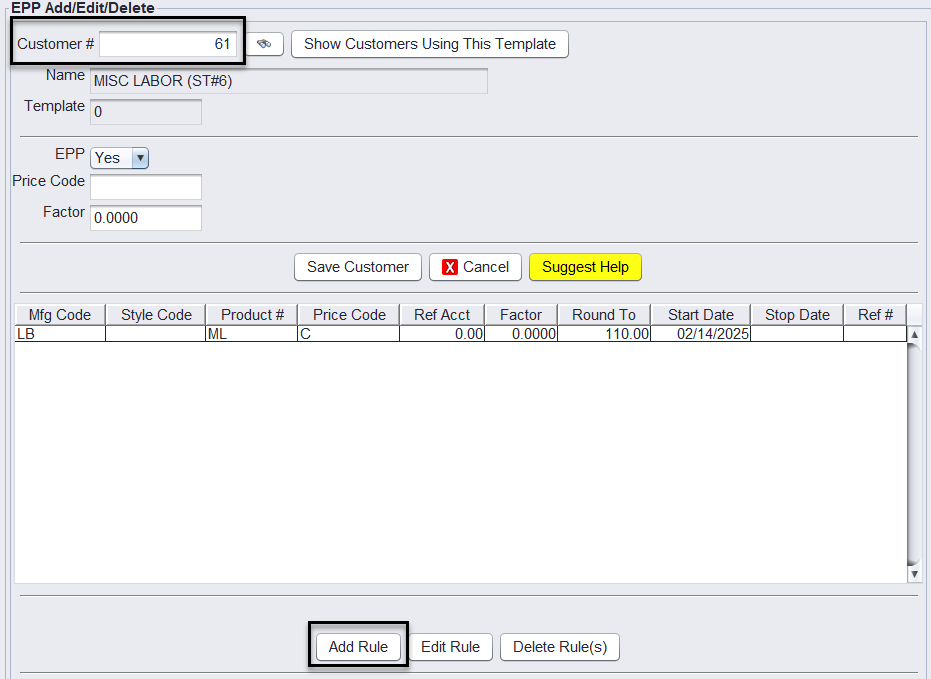The height and width of the screenshot is (679, 931).
Task: Click the Add Rule button
Action: pyautogui.click(x=358, y=647)
